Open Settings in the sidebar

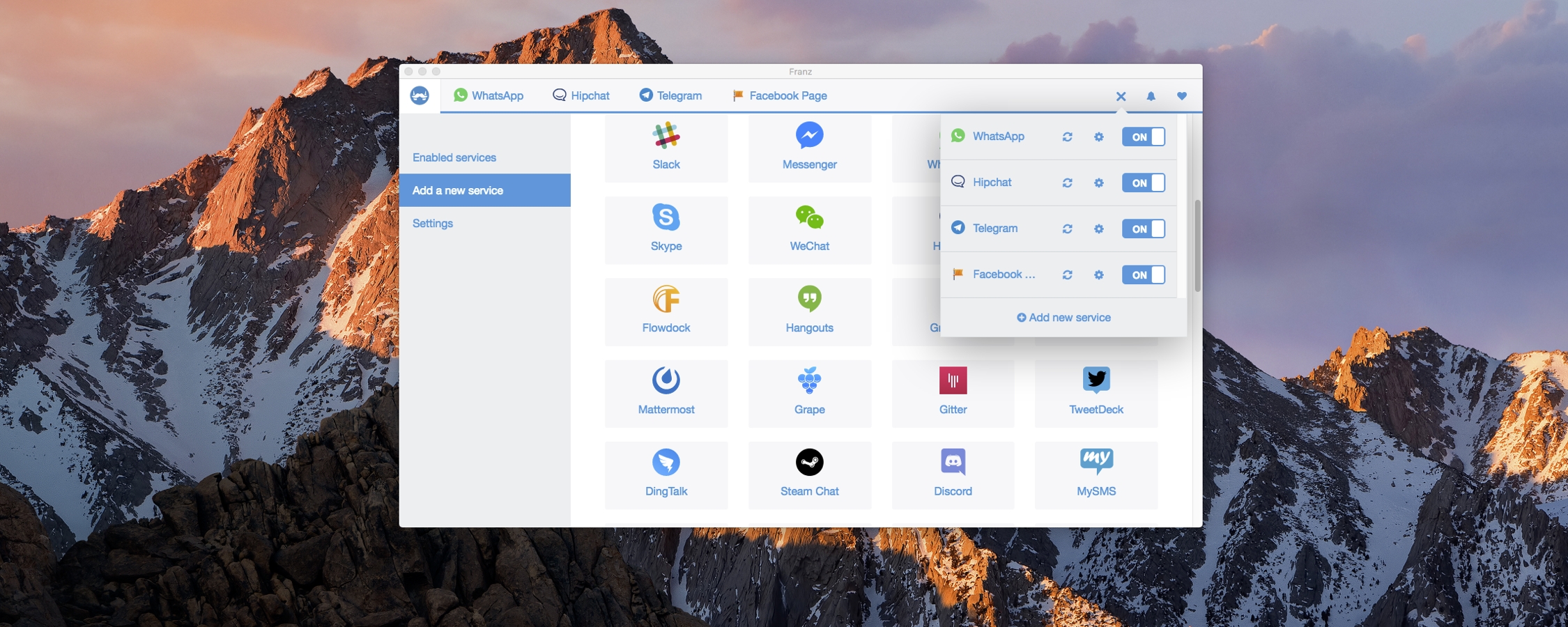(433, 223)
